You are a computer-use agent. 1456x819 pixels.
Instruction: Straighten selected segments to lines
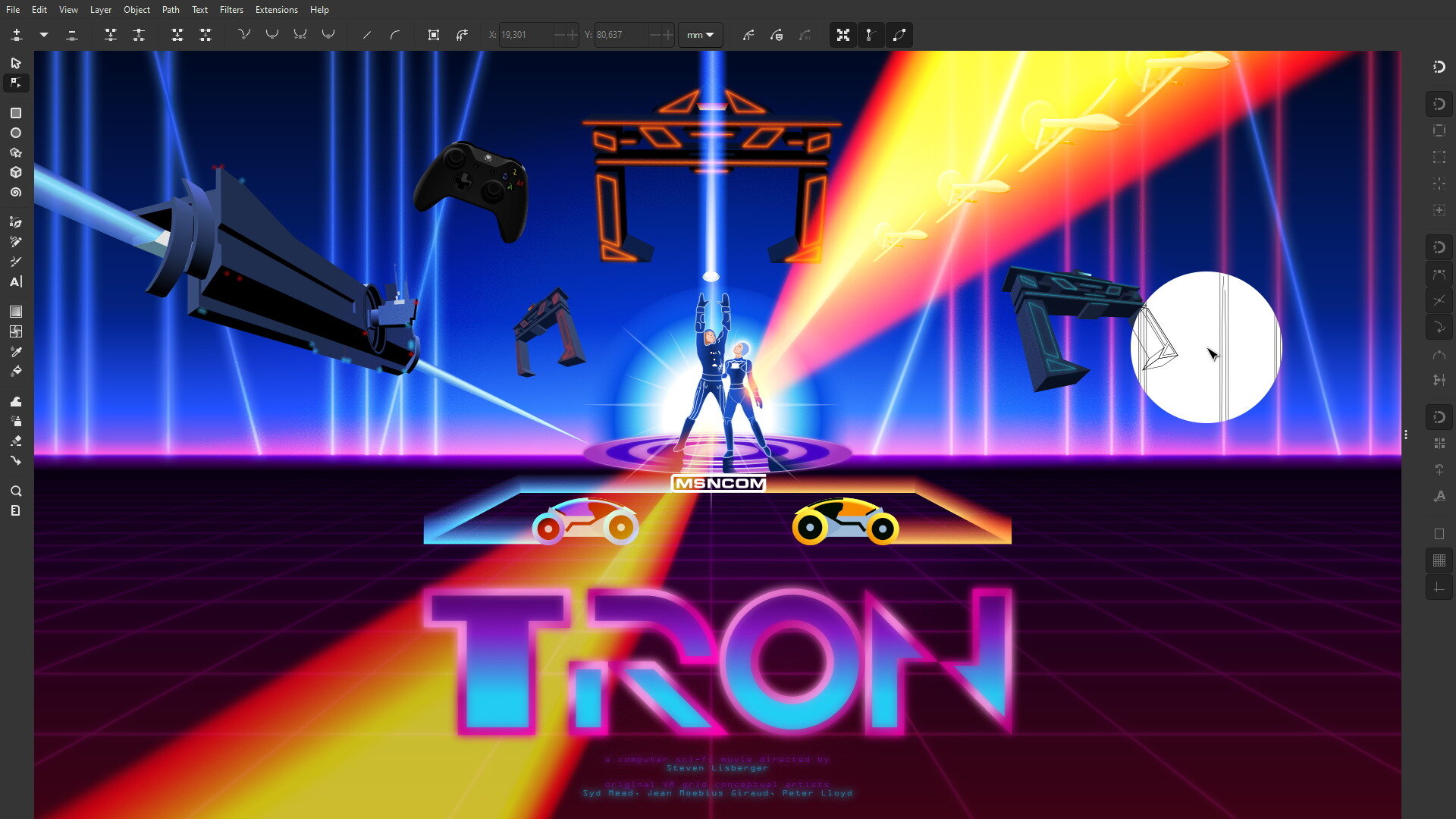coord(367,35)
